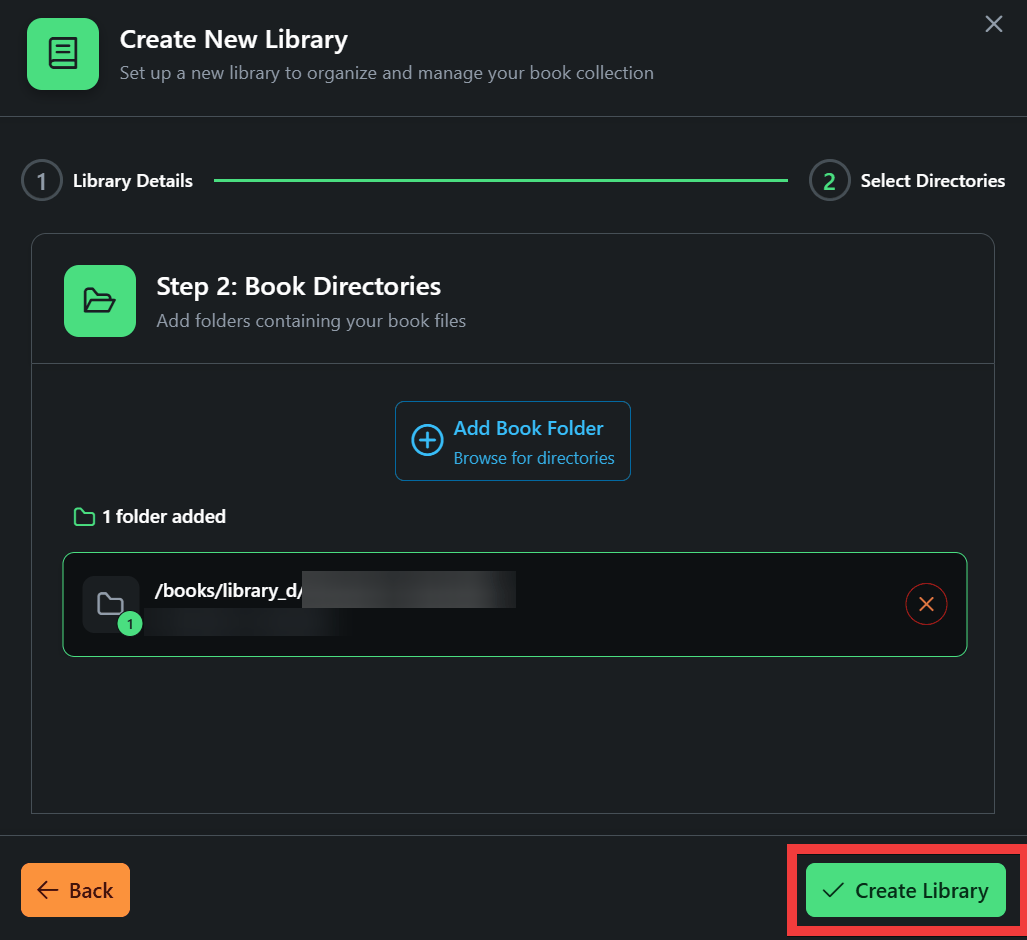
Task: Click the green badge showing 1
Action: [x=130, y=625]
